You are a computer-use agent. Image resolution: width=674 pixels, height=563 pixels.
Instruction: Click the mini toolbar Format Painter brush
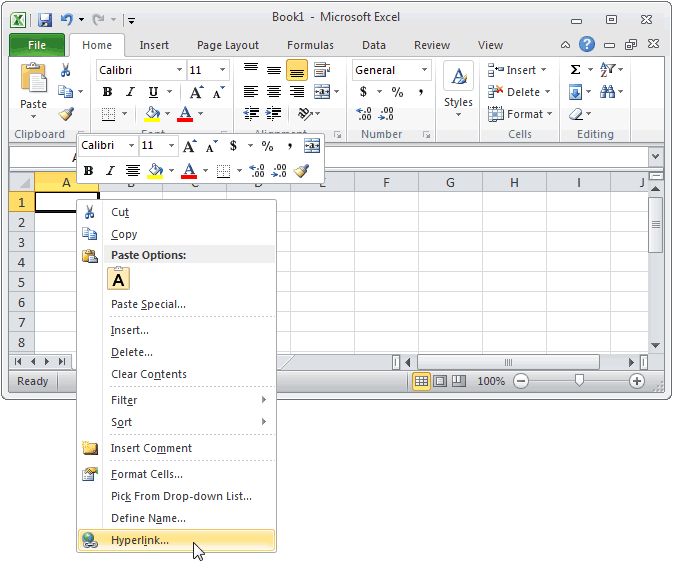pyautogui.click(x=301, y=171)
